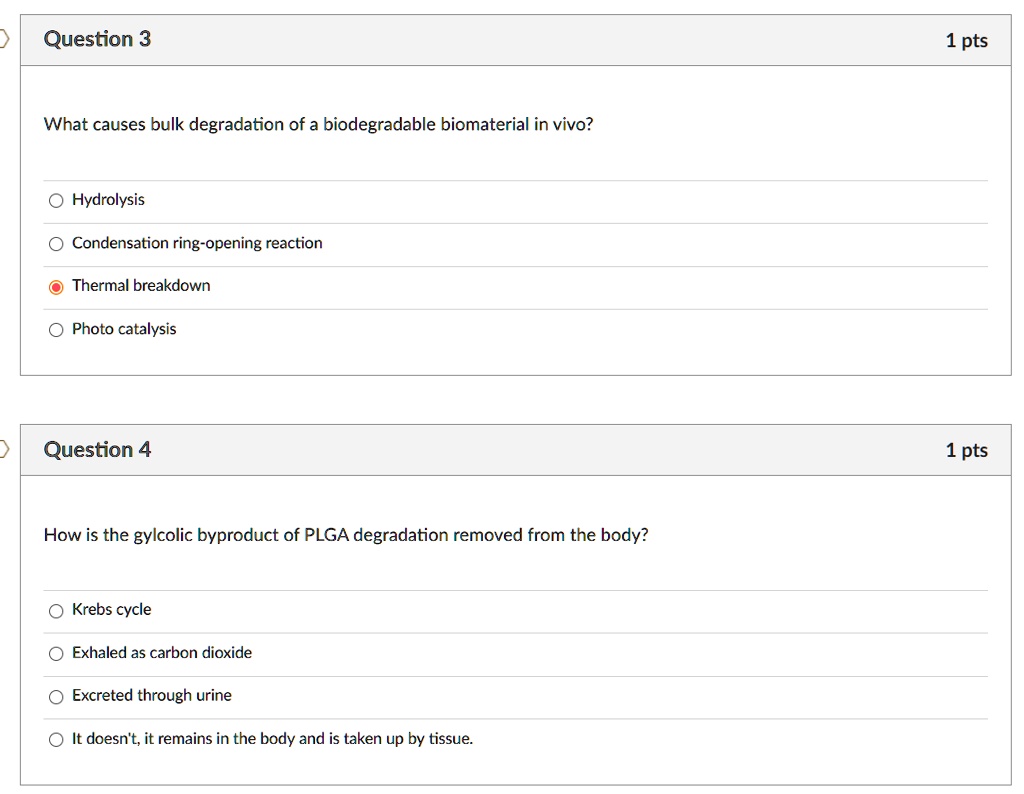Click the Question 4 heading title
This screenshot has width=1024, height=794.
tap(97, 449)
